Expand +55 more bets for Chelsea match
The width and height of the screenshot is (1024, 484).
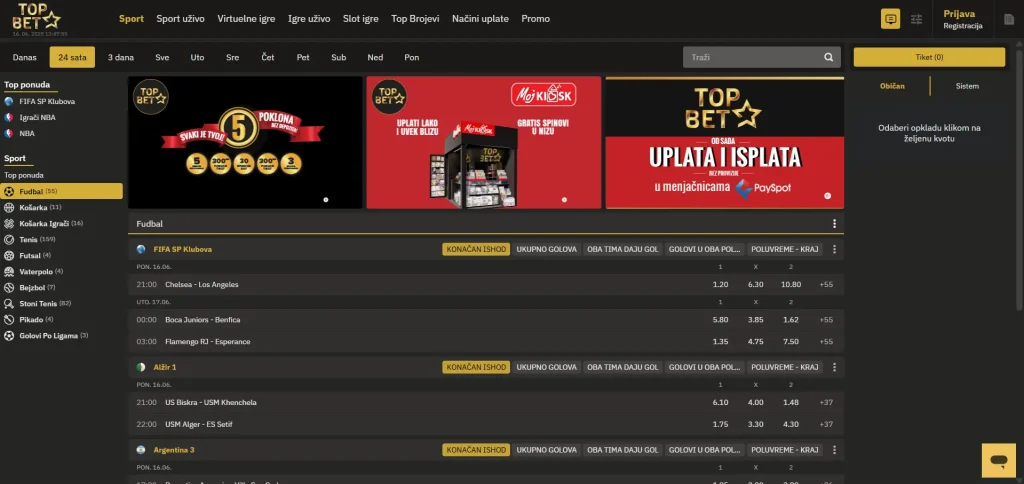pos(826,285)
